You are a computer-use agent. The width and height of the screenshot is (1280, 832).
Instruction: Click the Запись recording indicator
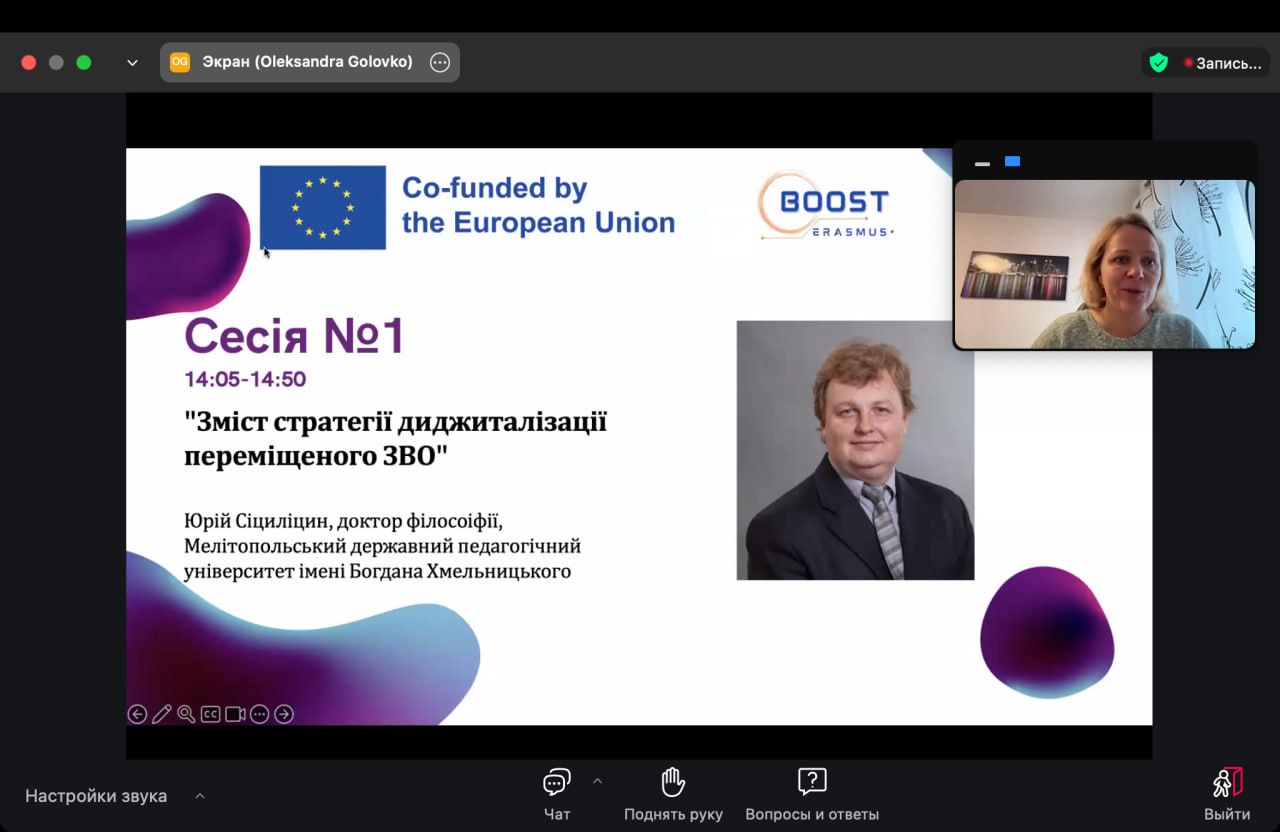pos(1223,63)
